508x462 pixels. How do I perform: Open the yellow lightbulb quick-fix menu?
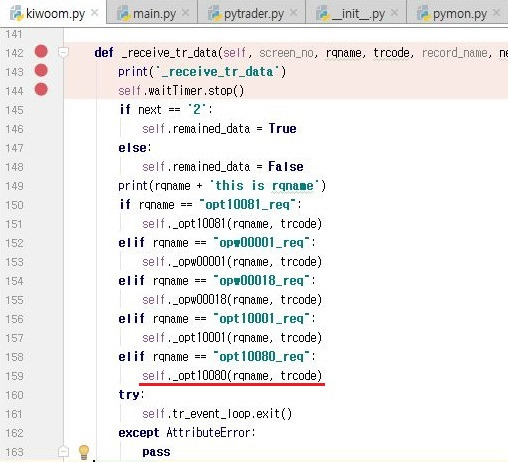click(84, 452)
